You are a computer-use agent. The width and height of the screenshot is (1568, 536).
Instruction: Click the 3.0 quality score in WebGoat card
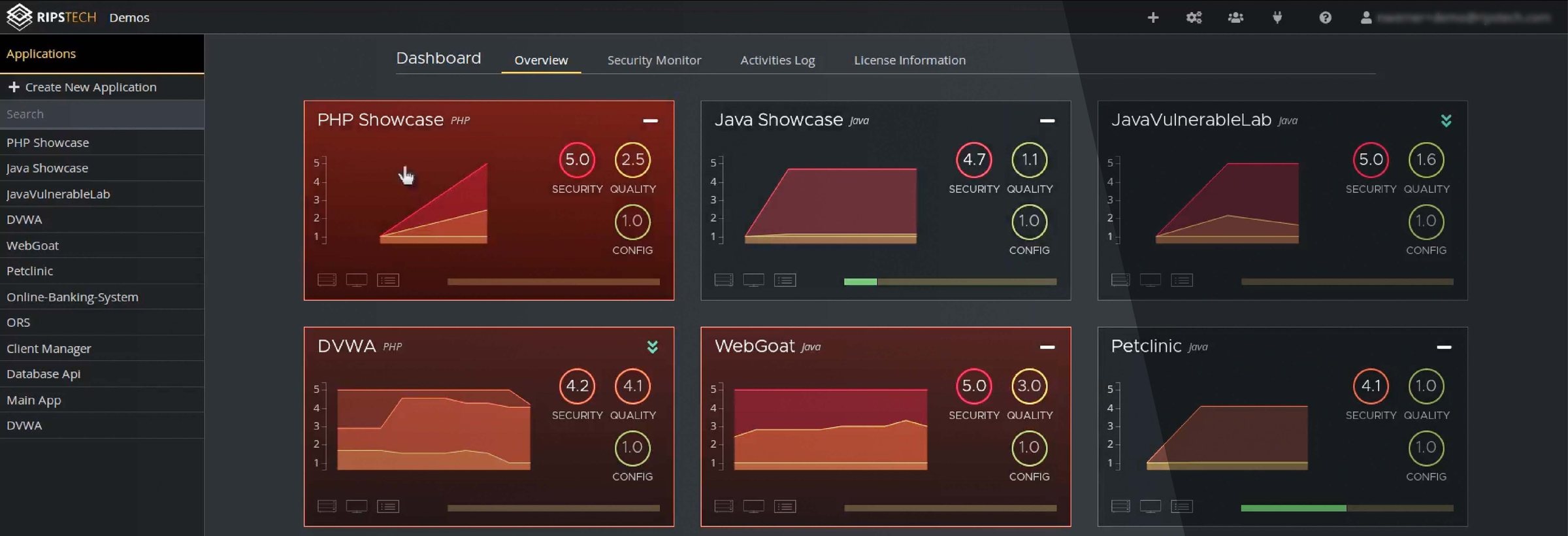(x=1029, y=386)
